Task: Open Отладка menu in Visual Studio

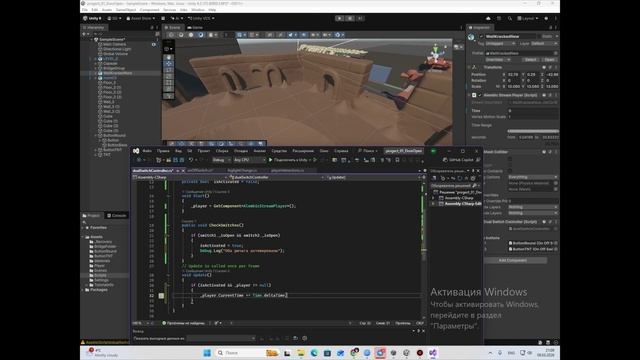Action: [241, 151]
